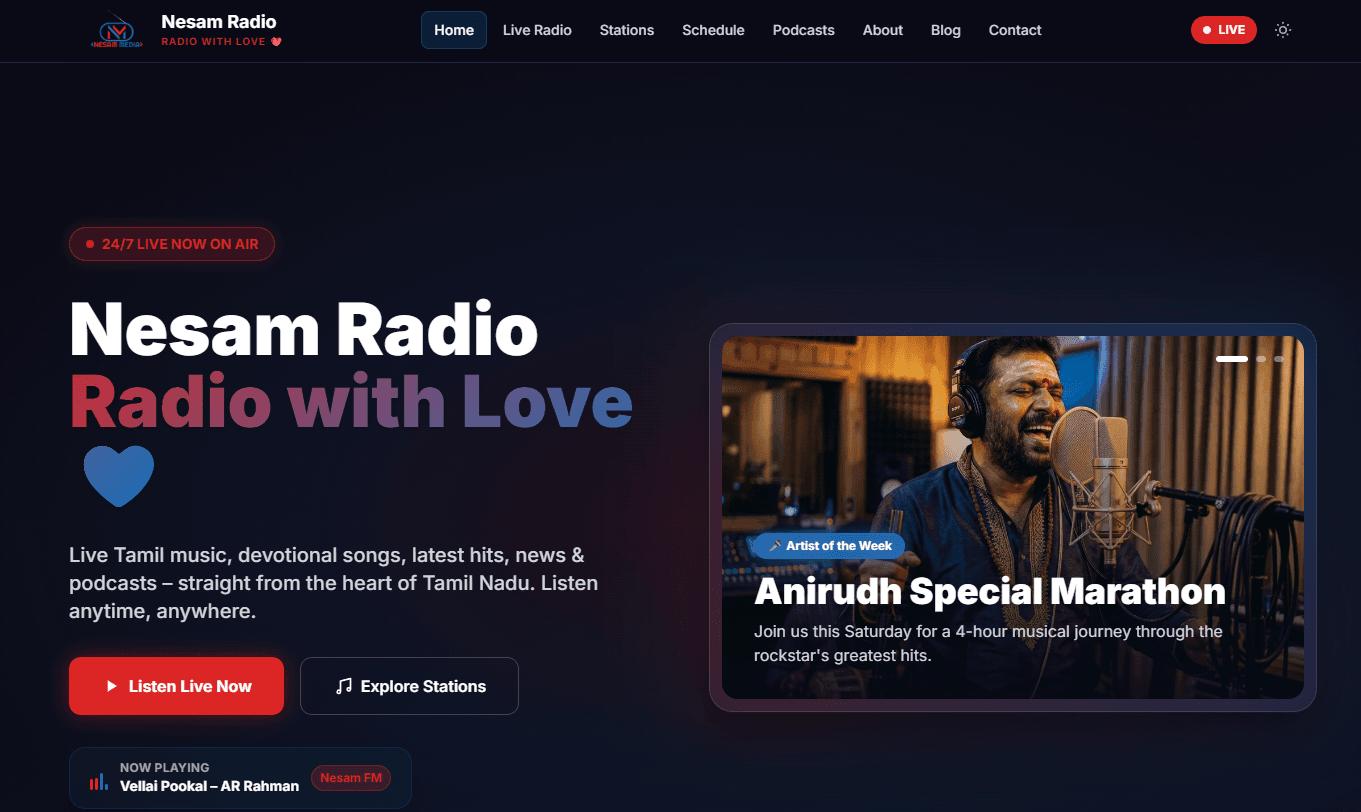The image size is (1361, 812).
Task: Click the dot on the 24/7 LIVE NOW badge
Action: pyautogui.click(x=90, y=244)
